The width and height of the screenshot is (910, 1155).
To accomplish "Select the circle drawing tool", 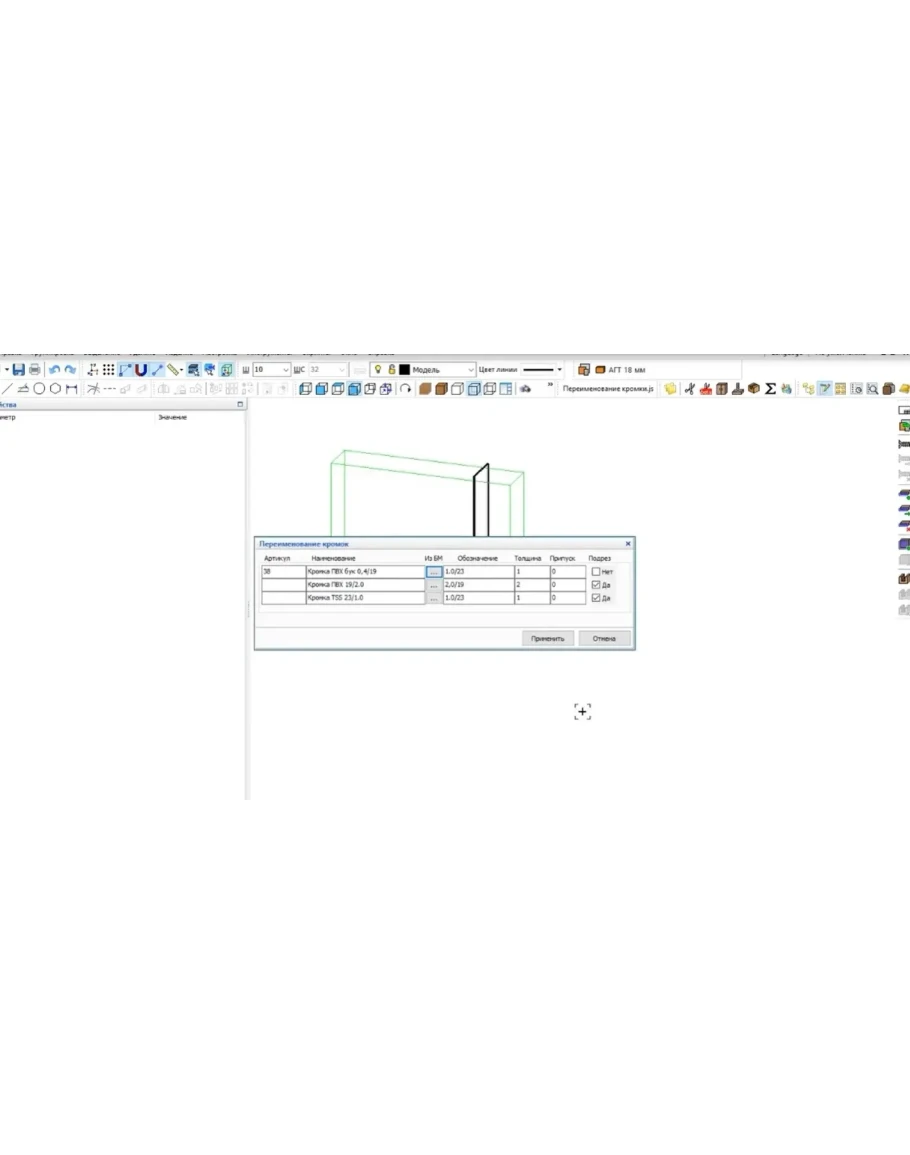I will pos(39,389).
